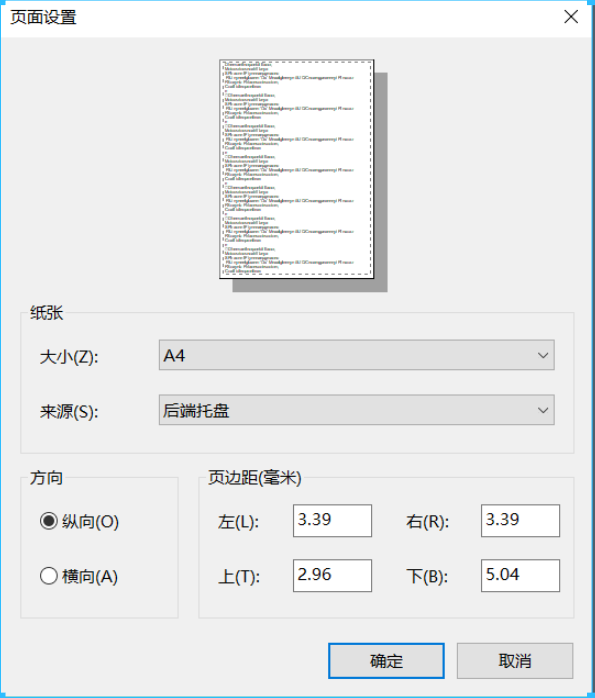Viewport: 595px width, 698px height.
Task: Click the chevron arrow on the A4 combo box
Action: (x=542, y=355)
